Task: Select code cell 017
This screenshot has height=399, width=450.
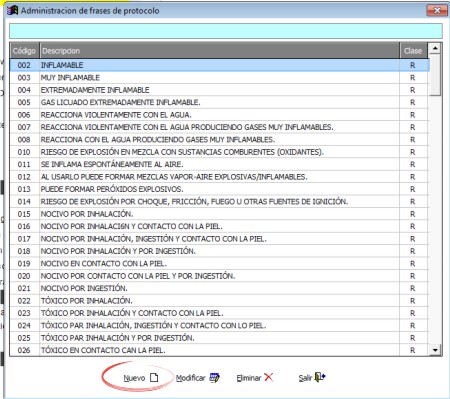Action: point(24,239)
